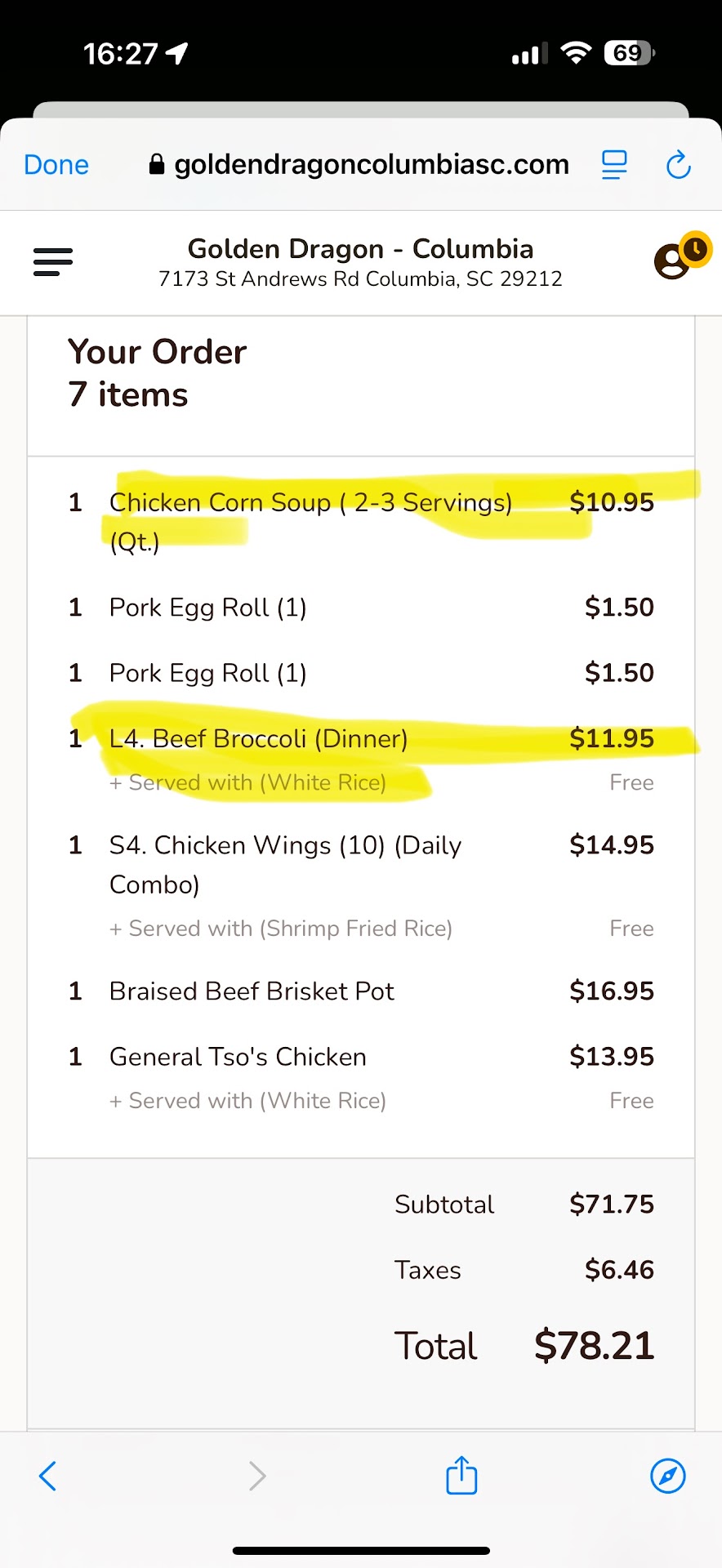722x1568 pixels.
Task: Tap the reader view icon
Action: 614,165
